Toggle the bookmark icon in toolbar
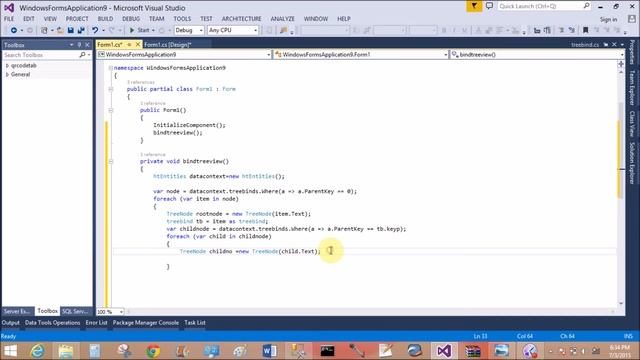640x360 pixels. tap(585, 30)
